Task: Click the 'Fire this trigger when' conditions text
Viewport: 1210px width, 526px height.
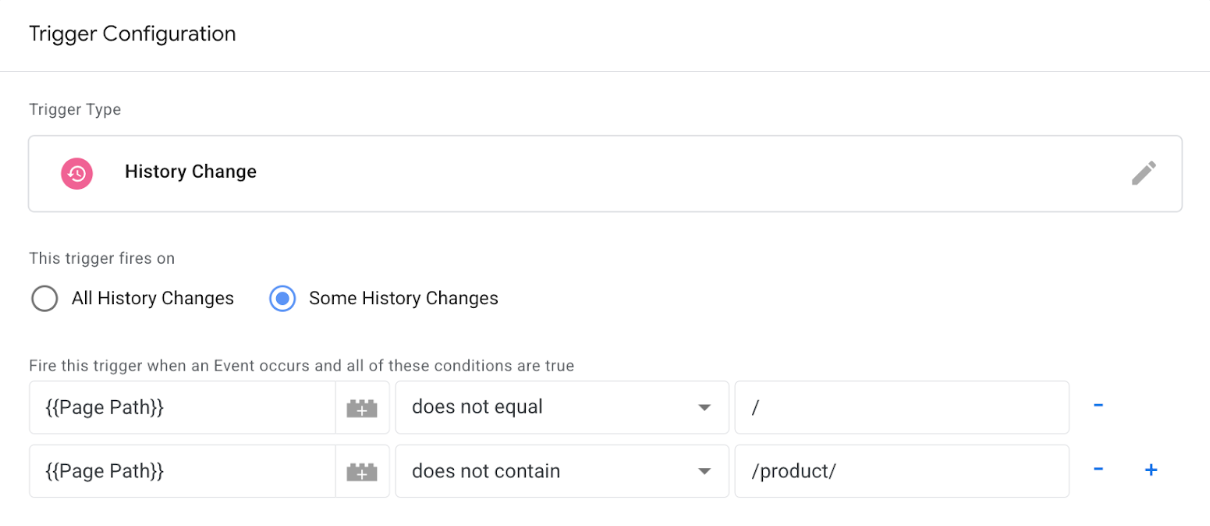Action: coord(301,366)
